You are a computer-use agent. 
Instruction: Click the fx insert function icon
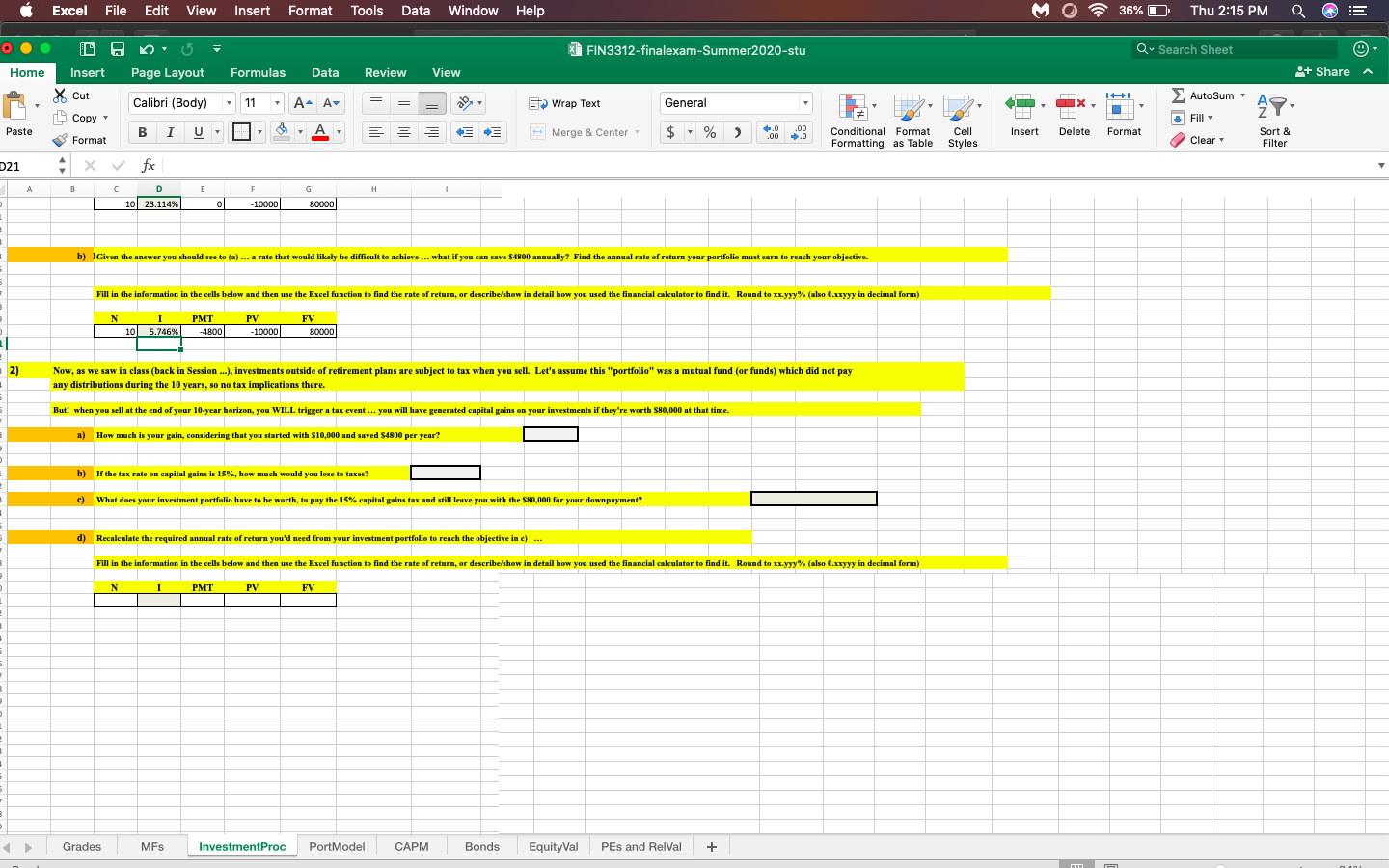(x=148, y=166)
